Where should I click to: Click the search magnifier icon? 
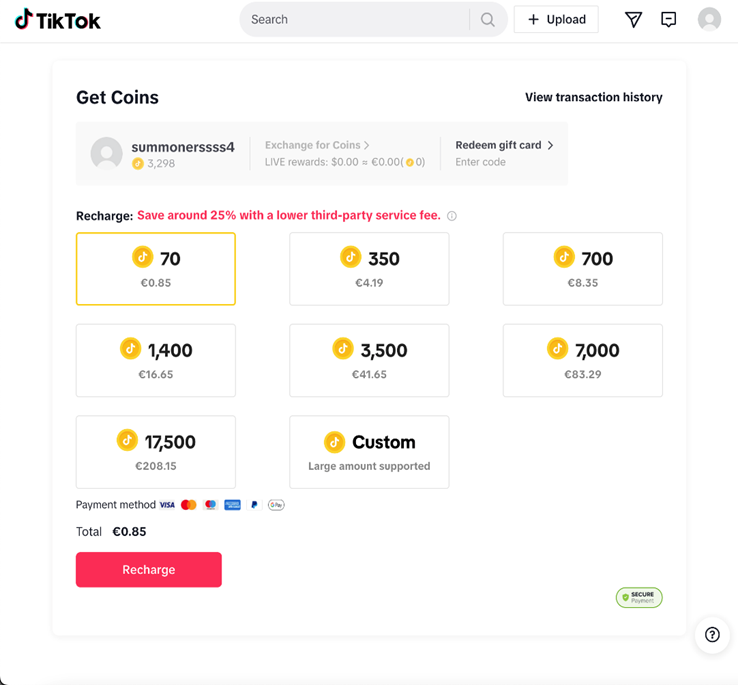tap(488, 20)
